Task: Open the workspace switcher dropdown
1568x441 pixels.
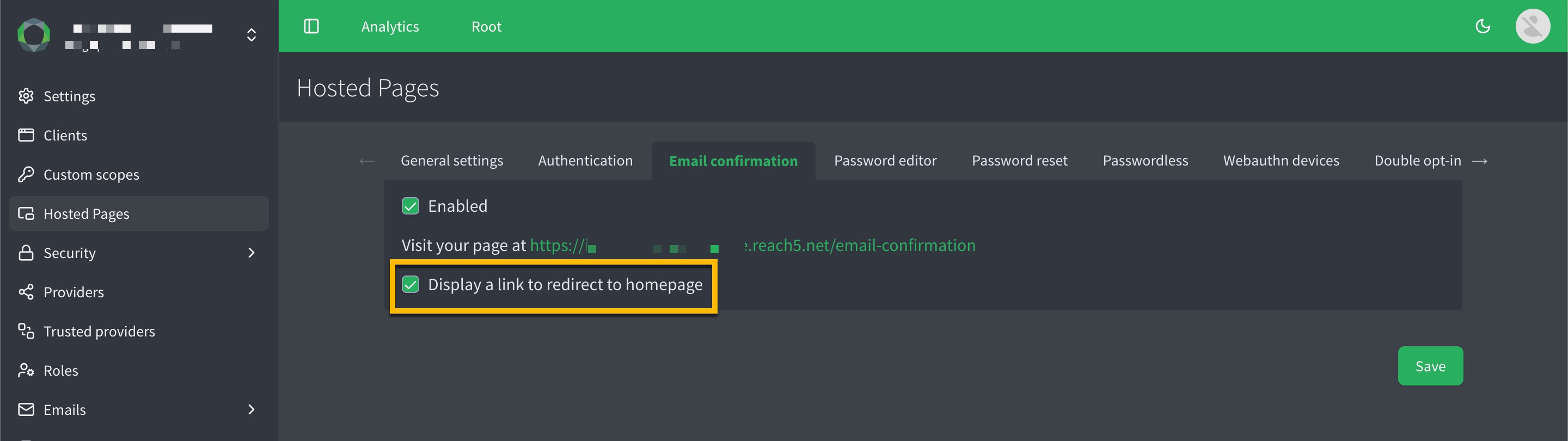Action: pos(251,35)
